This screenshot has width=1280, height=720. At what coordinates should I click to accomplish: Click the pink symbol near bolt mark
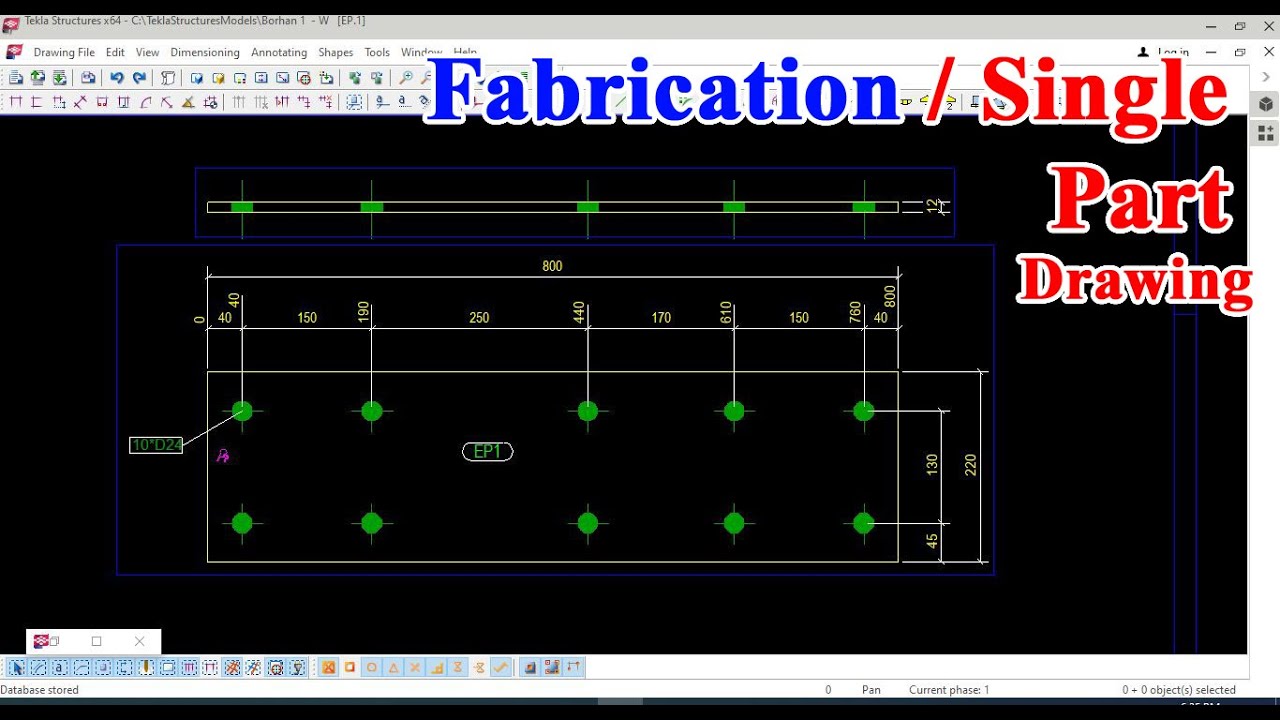pos(223,455)
